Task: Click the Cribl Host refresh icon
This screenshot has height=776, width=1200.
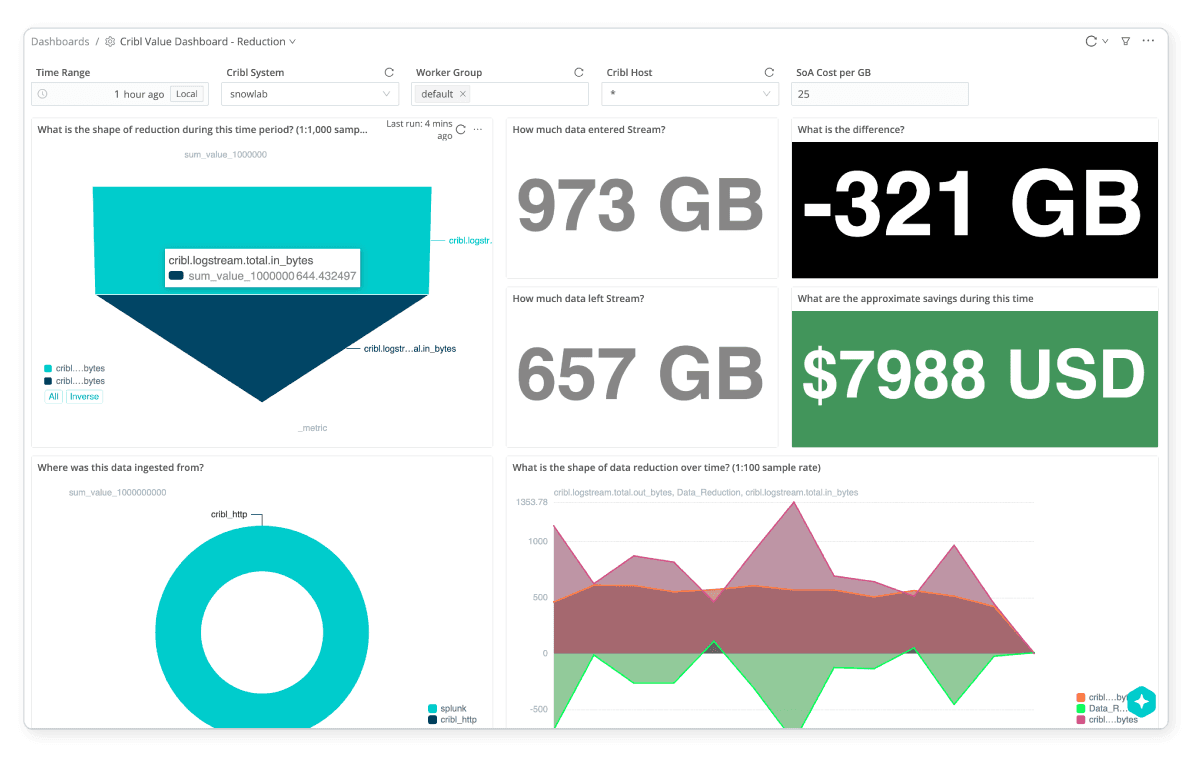Action: [x=769, y=73]
